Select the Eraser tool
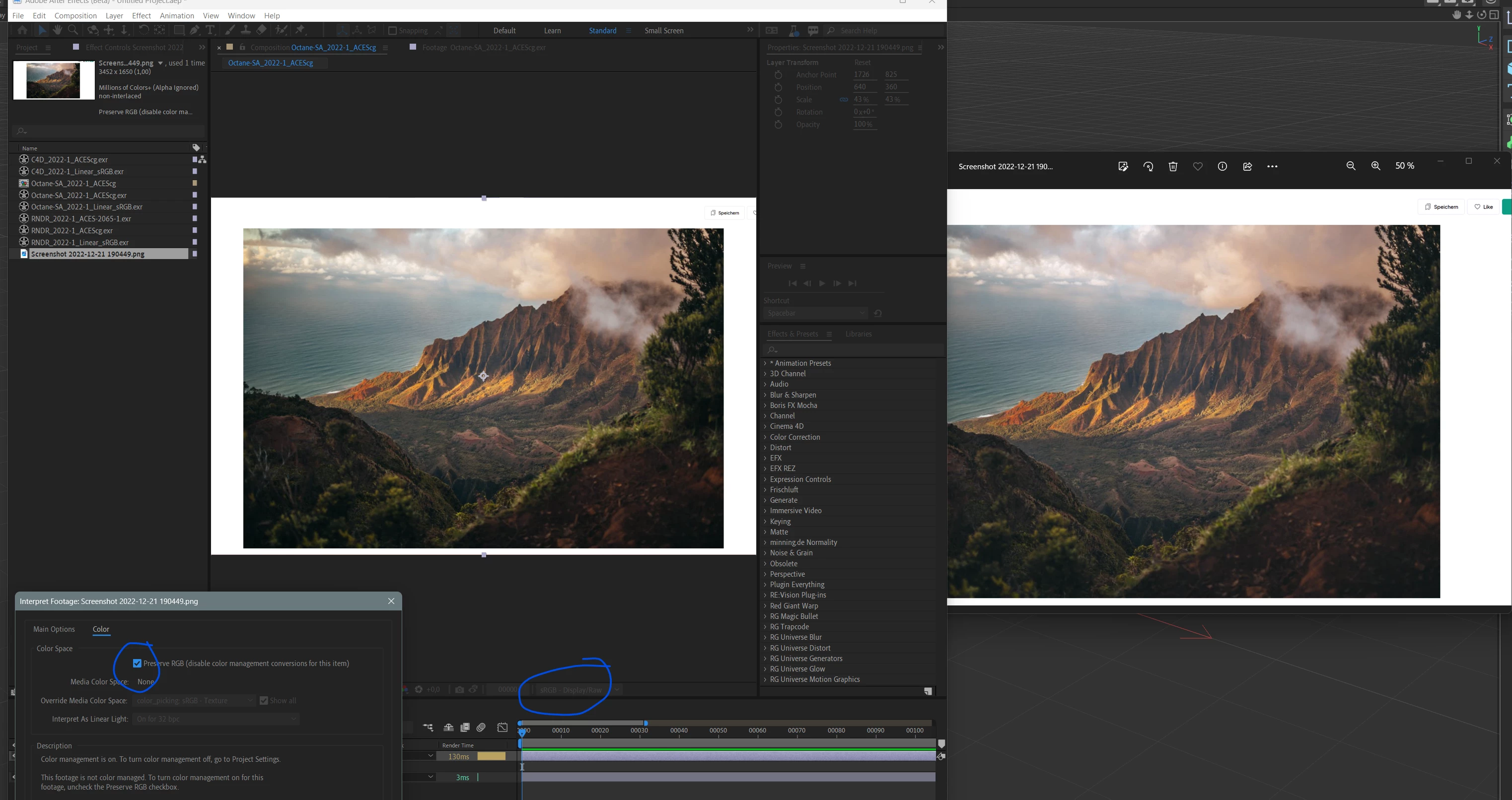This screenshot has width=1512, height=800. point(262,30)
